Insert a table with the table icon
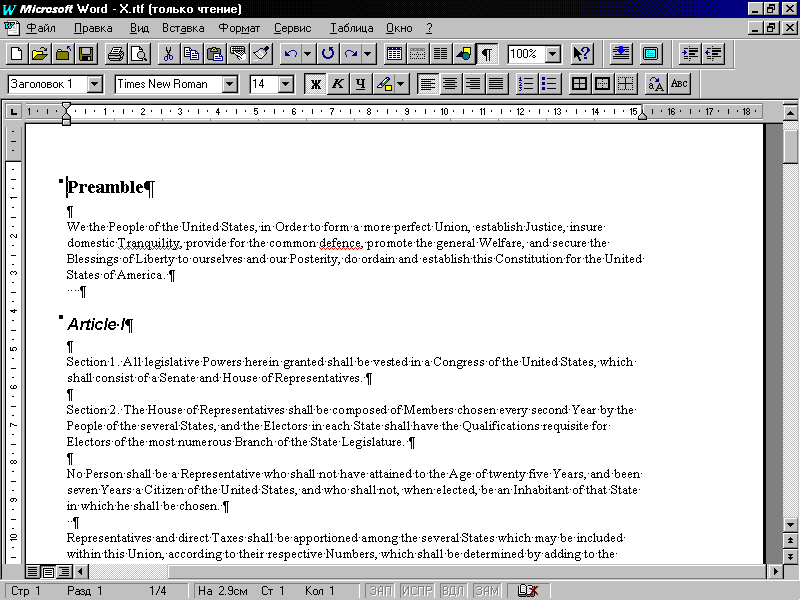This screenshot has width=800, height=600. tap(394, 54)
